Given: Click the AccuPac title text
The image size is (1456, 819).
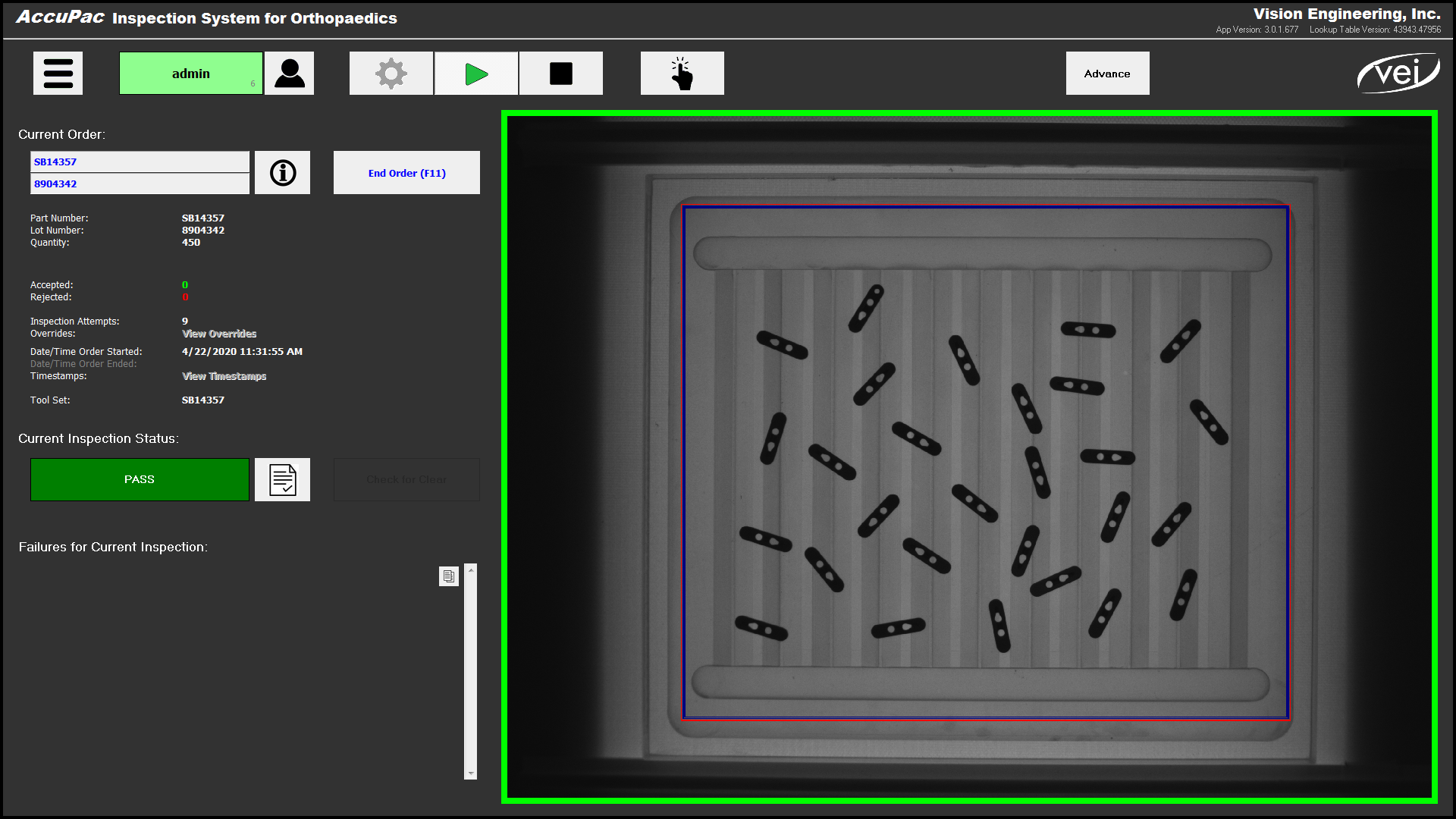Looking at the screenshot, I should (60, 17).
